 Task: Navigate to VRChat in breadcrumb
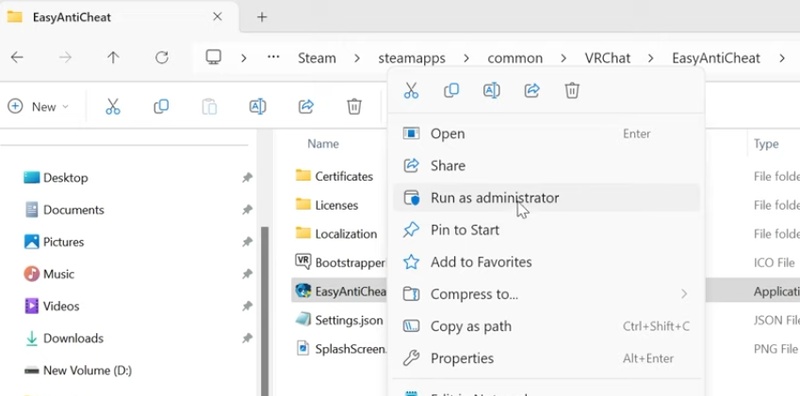coord(608,58)
